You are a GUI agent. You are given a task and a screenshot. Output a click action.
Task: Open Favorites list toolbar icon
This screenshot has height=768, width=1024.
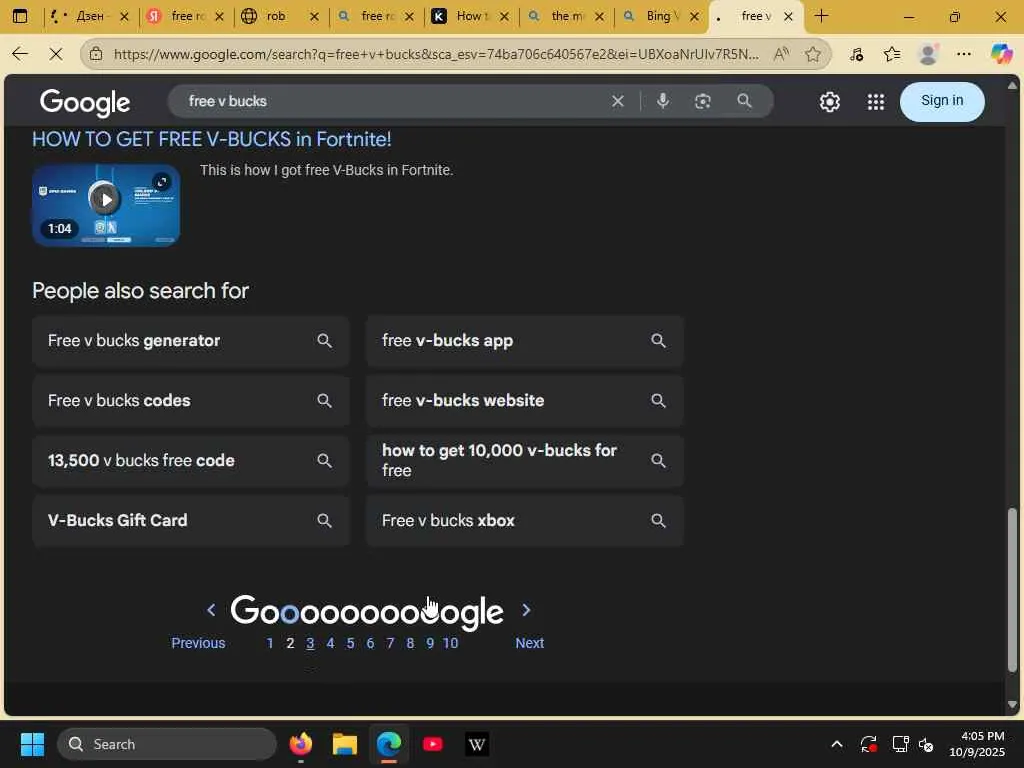[892, 54]
